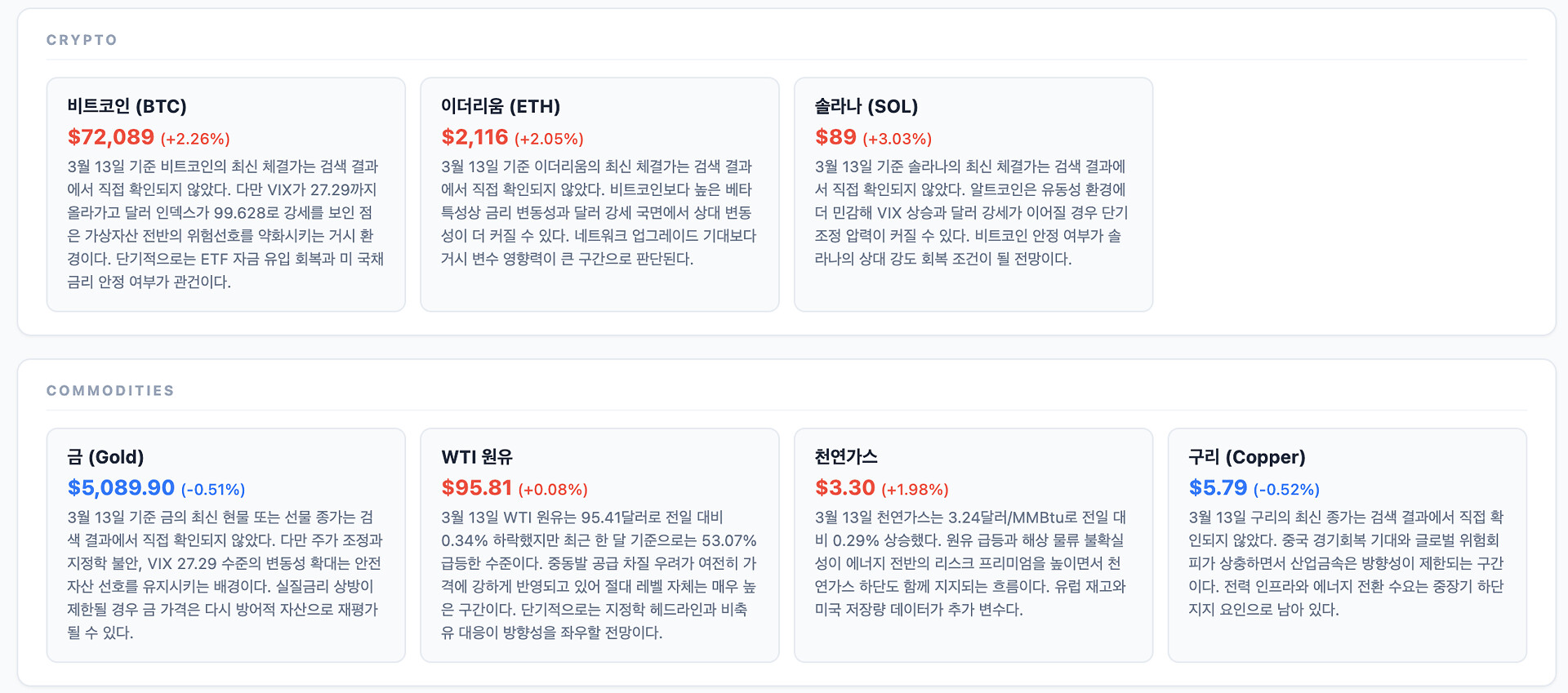Click the WTI price $95.81

tap(476, 488)
